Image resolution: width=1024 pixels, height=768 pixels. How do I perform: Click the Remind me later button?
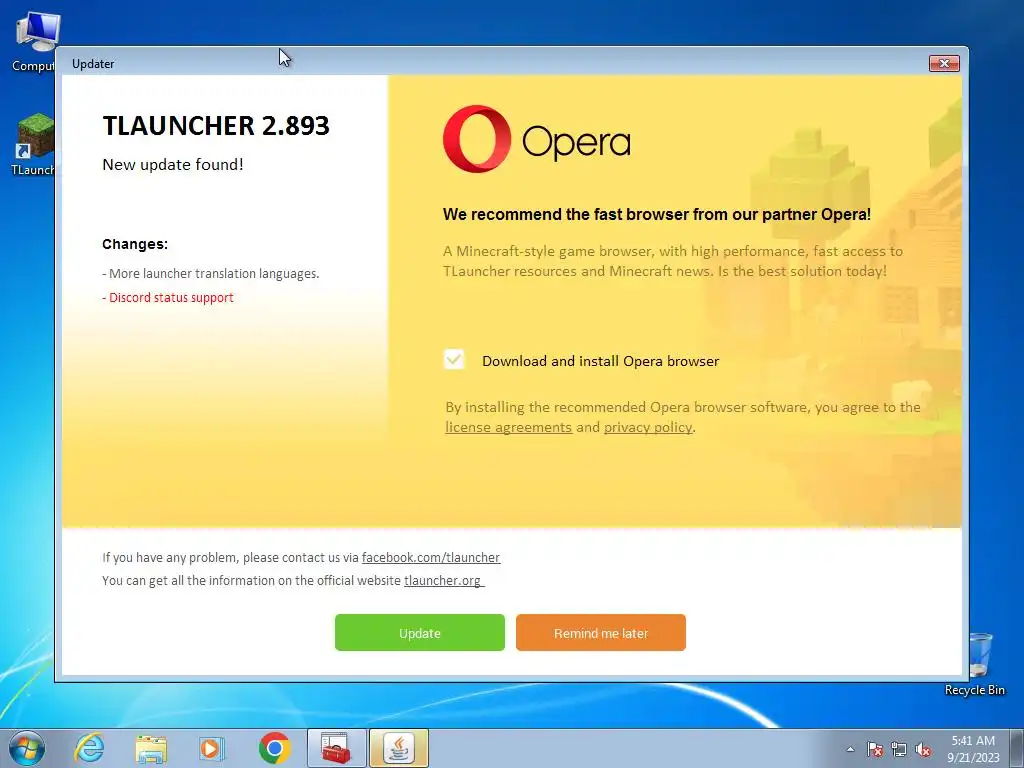601,632
